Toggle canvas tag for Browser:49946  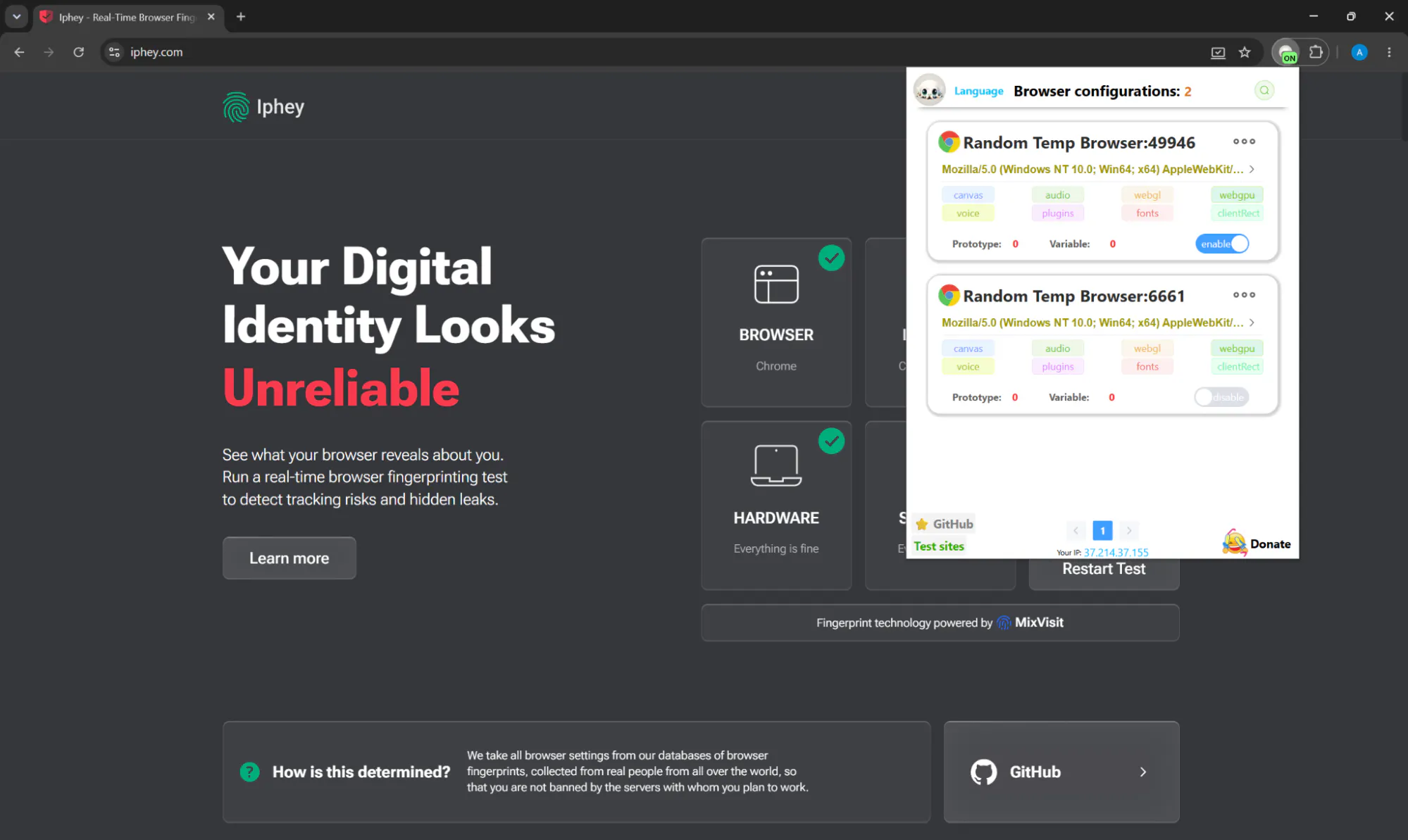click(x=968, y=195)
